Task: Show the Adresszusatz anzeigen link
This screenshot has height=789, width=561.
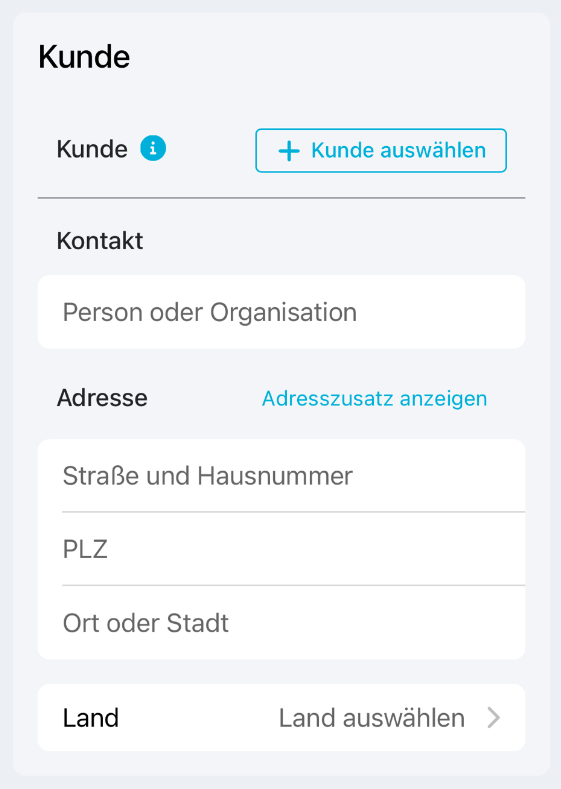Action: pyautogui.click(x=374, y=399)
